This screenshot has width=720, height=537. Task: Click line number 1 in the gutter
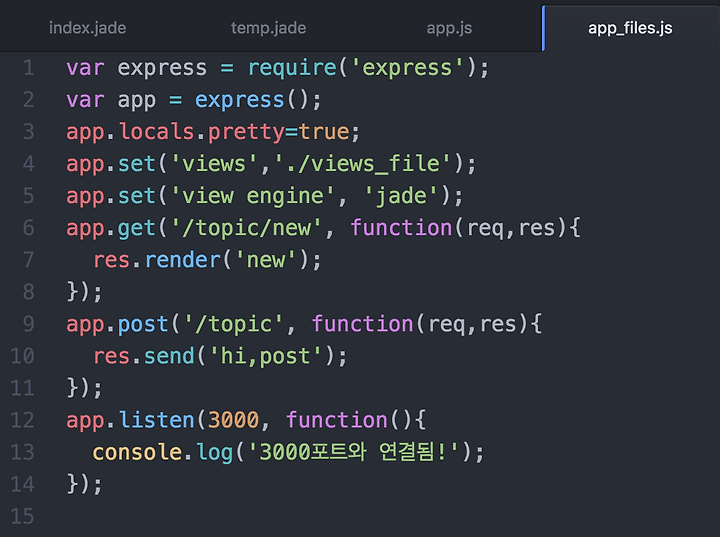tap(29, 68)
